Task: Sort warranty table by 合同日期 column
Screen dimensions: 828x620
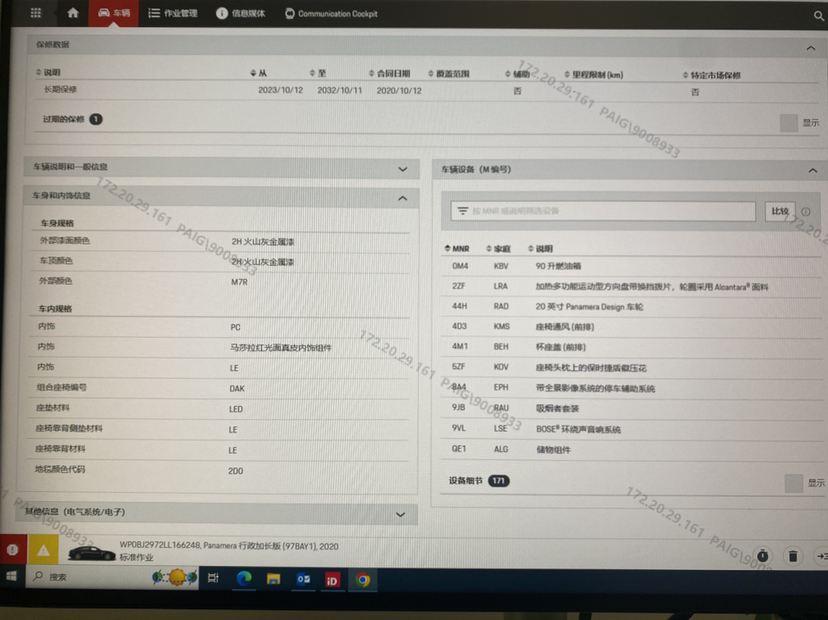Action: coord(390,73)
